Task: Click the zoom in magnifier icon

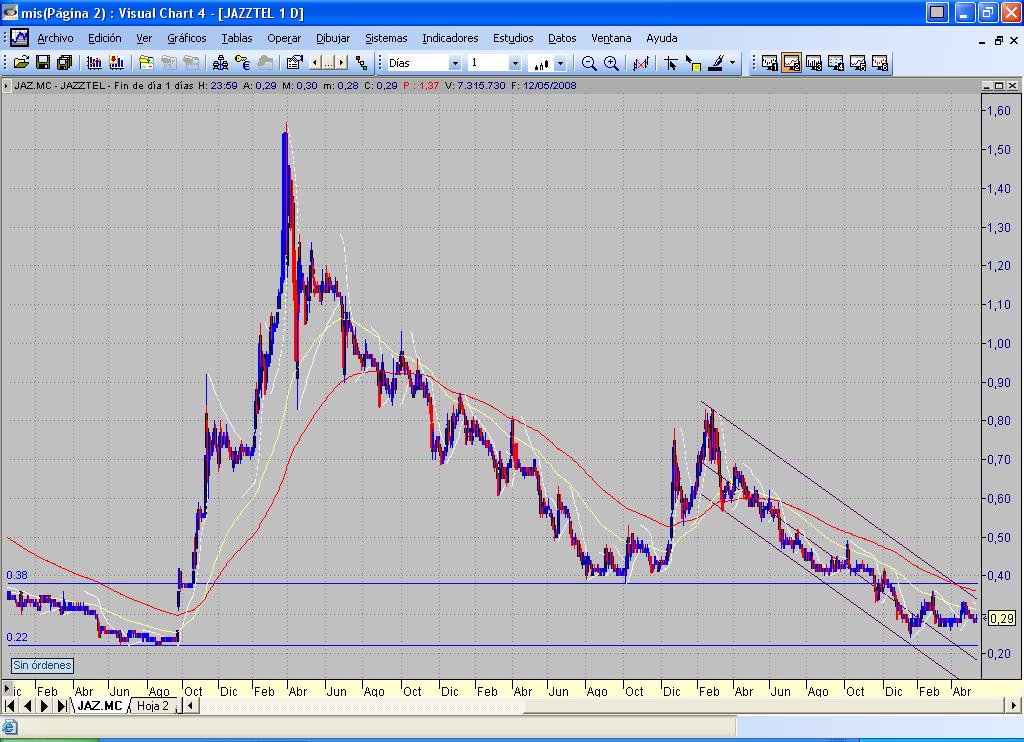Action: point(611,63)
